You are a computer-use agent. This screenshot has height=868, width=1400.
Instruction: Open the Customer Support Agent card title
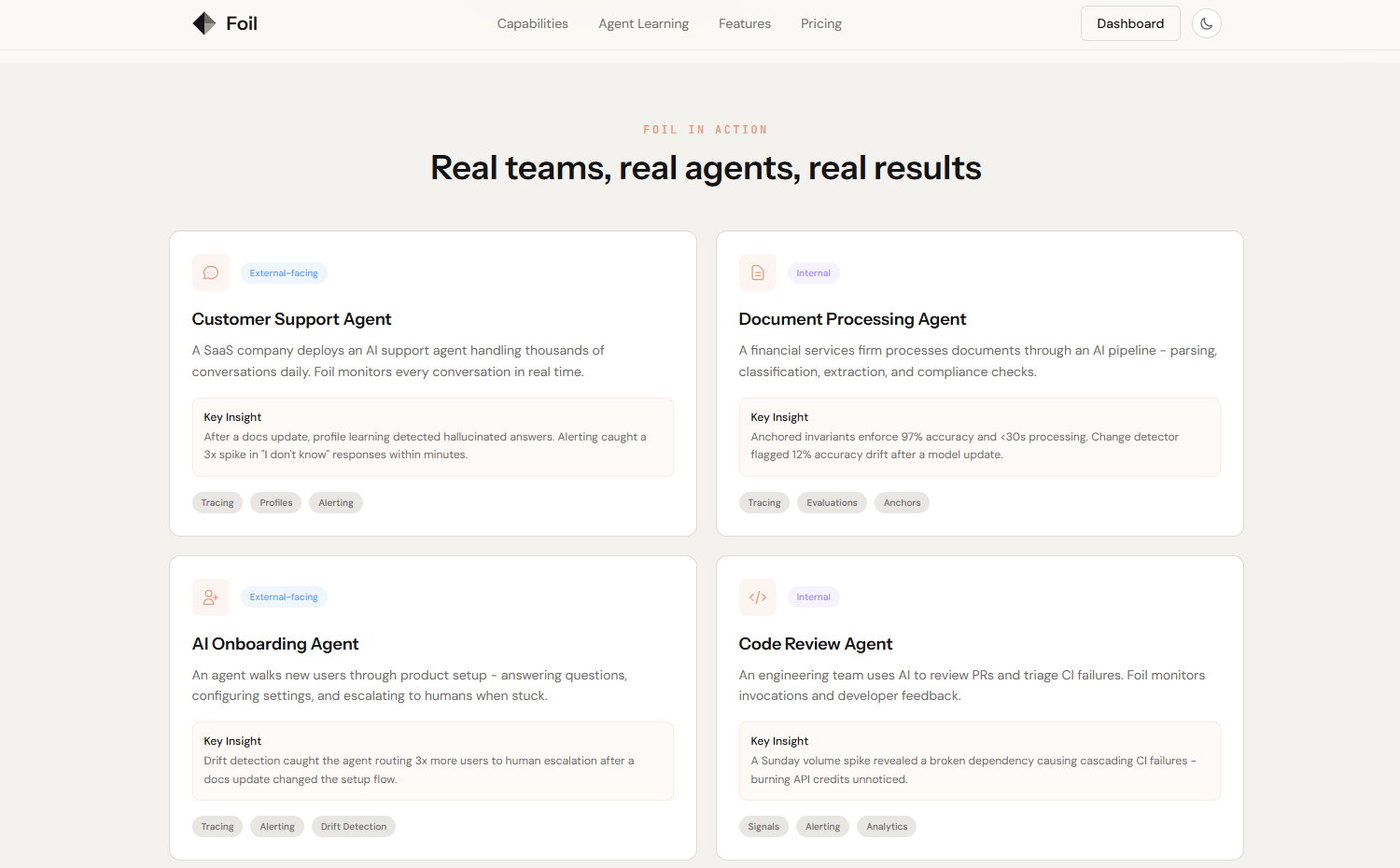[291, 319]
